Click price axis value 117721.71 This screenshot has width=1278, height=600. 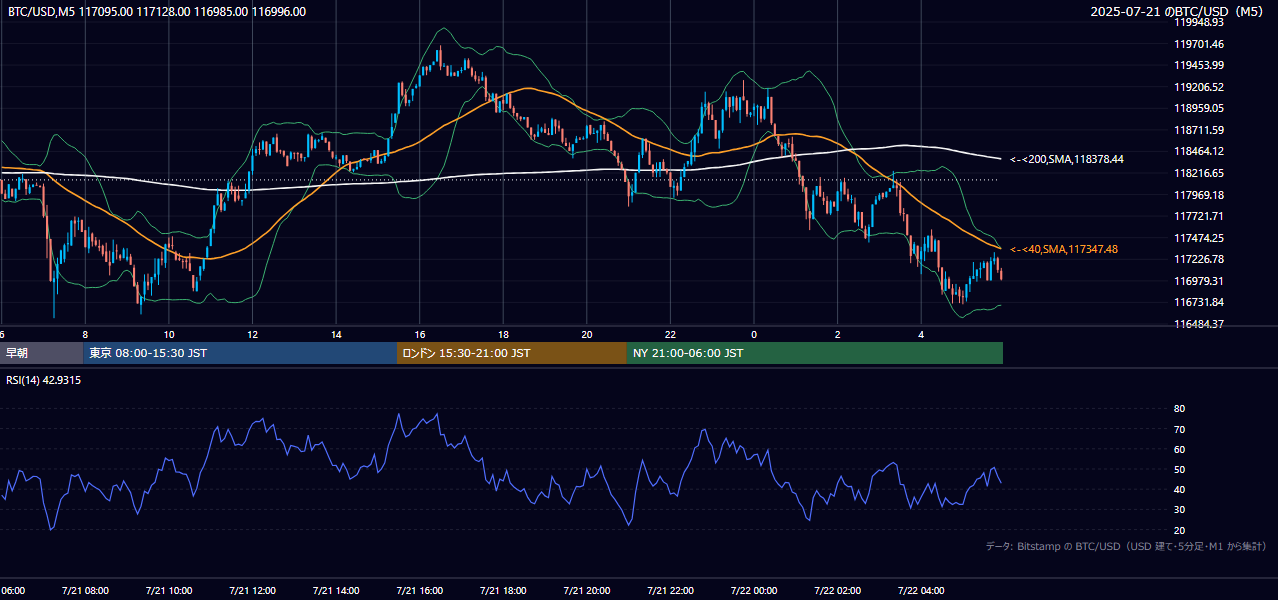[1199, 216]
